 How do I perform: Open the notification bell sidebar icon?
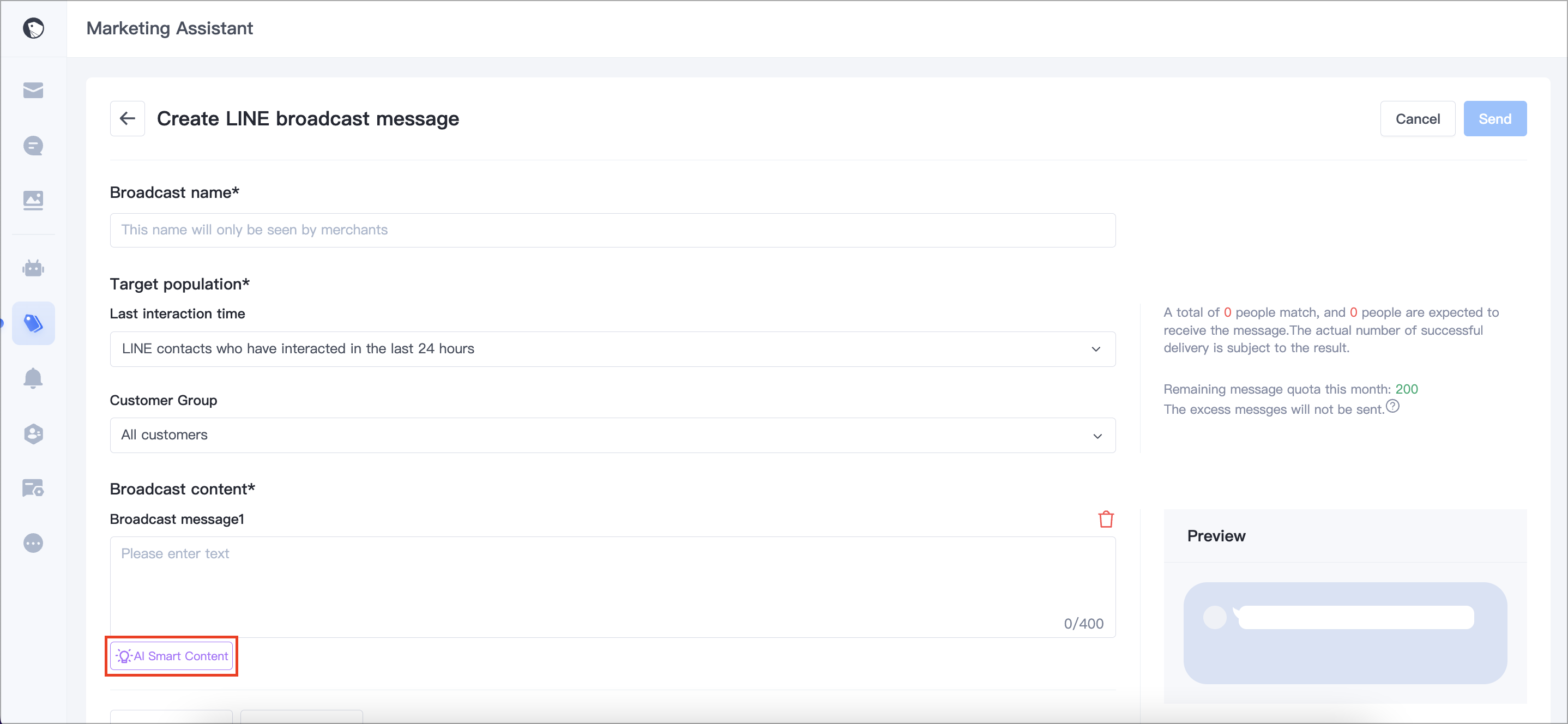33,378
